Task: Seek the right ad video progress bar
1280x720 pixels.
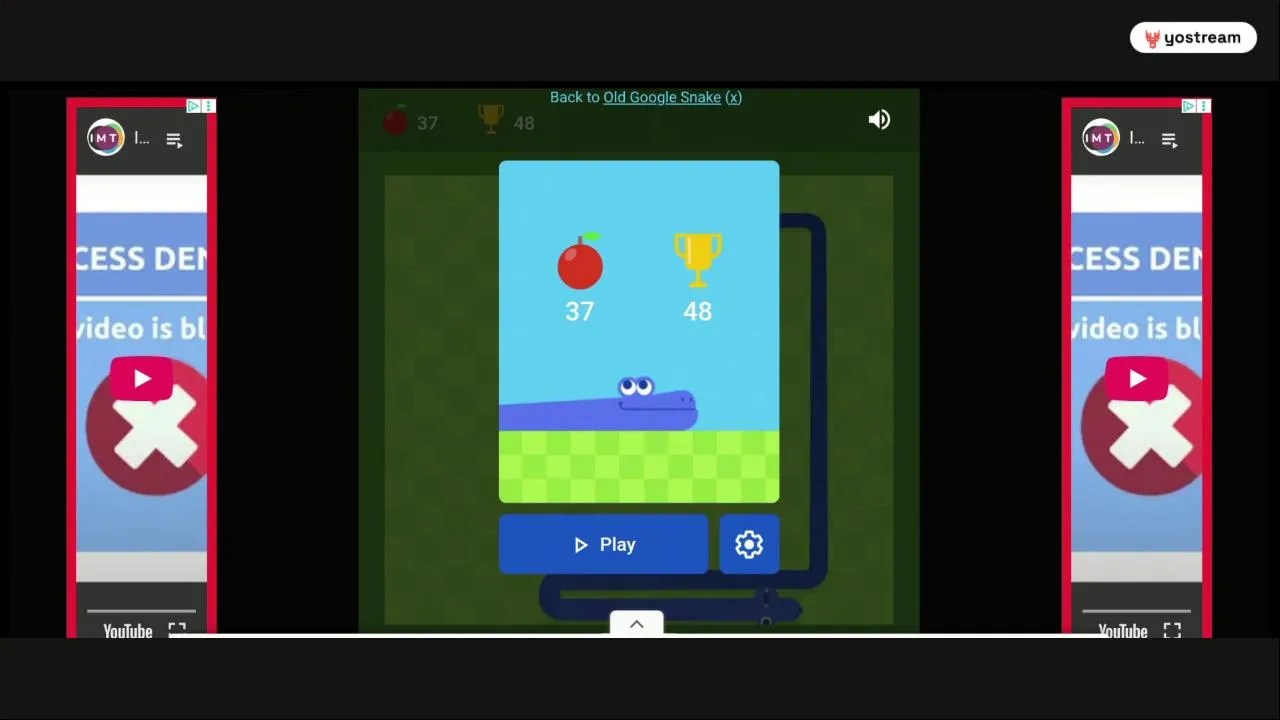Action: tap(1136, 610)
